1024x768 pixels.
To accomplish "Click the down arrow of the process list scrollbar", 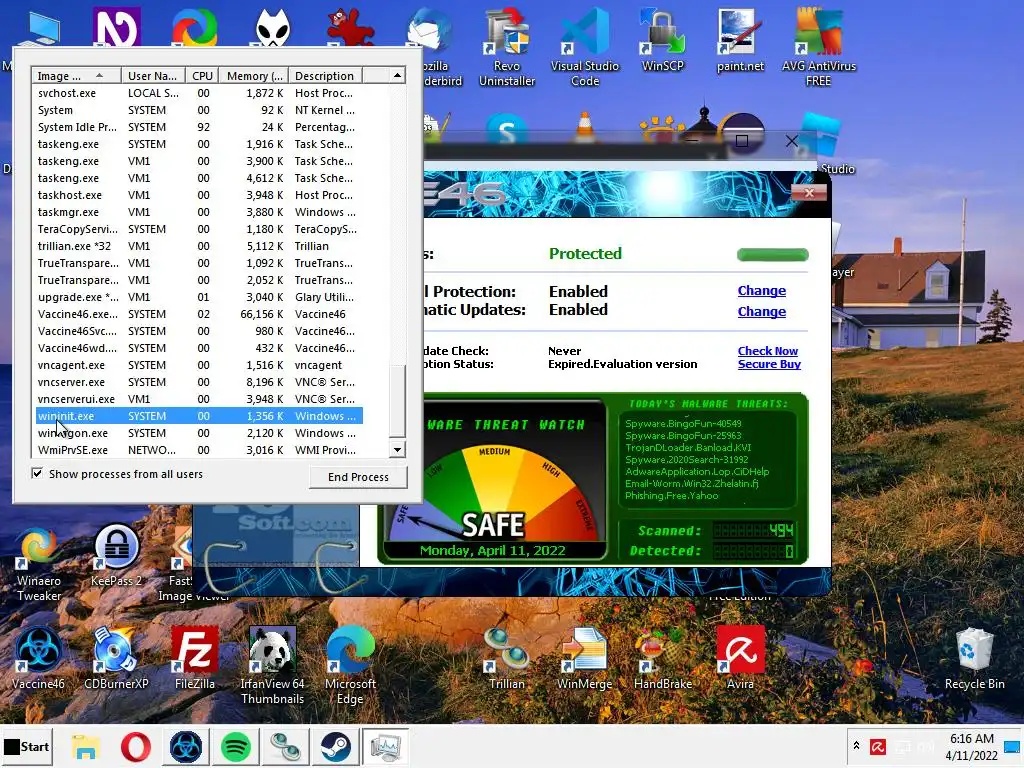I will pos(397,449).
